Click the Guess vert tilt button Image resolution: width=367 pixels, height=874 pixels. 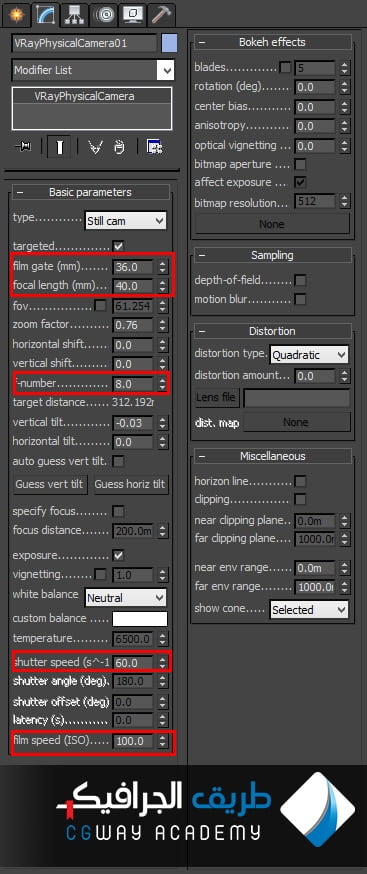point(50,484)
